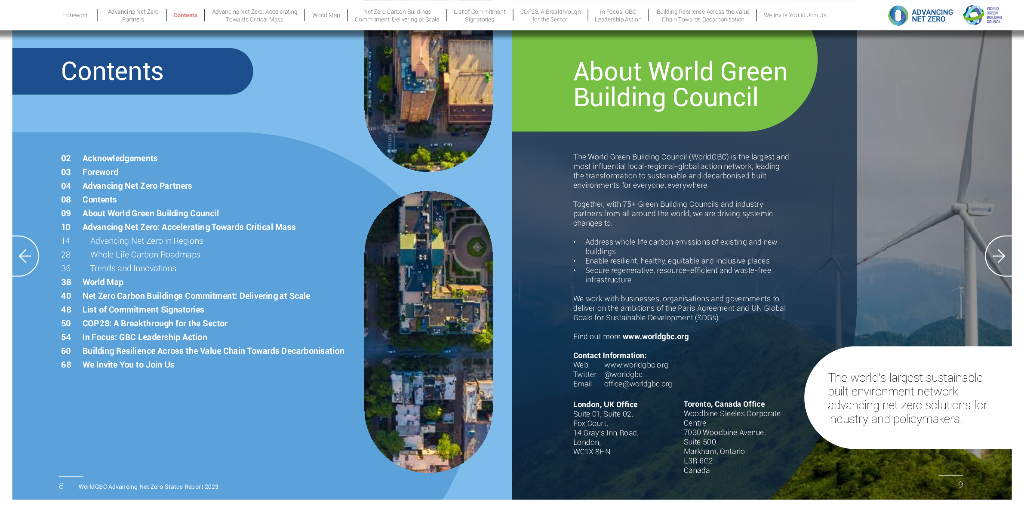This screenshot has width=1024, height=512.
Task: Go to About World Green Building Council entry
Action: pyautogui.click(x=150, y=213)
